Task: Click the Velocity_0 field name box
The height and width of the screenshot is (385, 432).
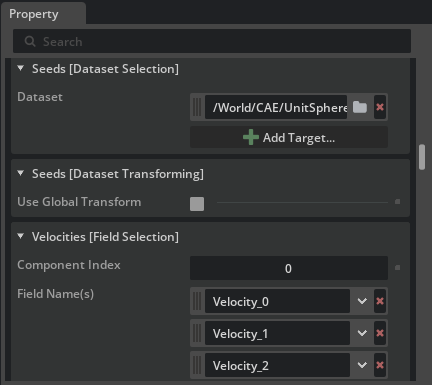Action: pos(277,301)
